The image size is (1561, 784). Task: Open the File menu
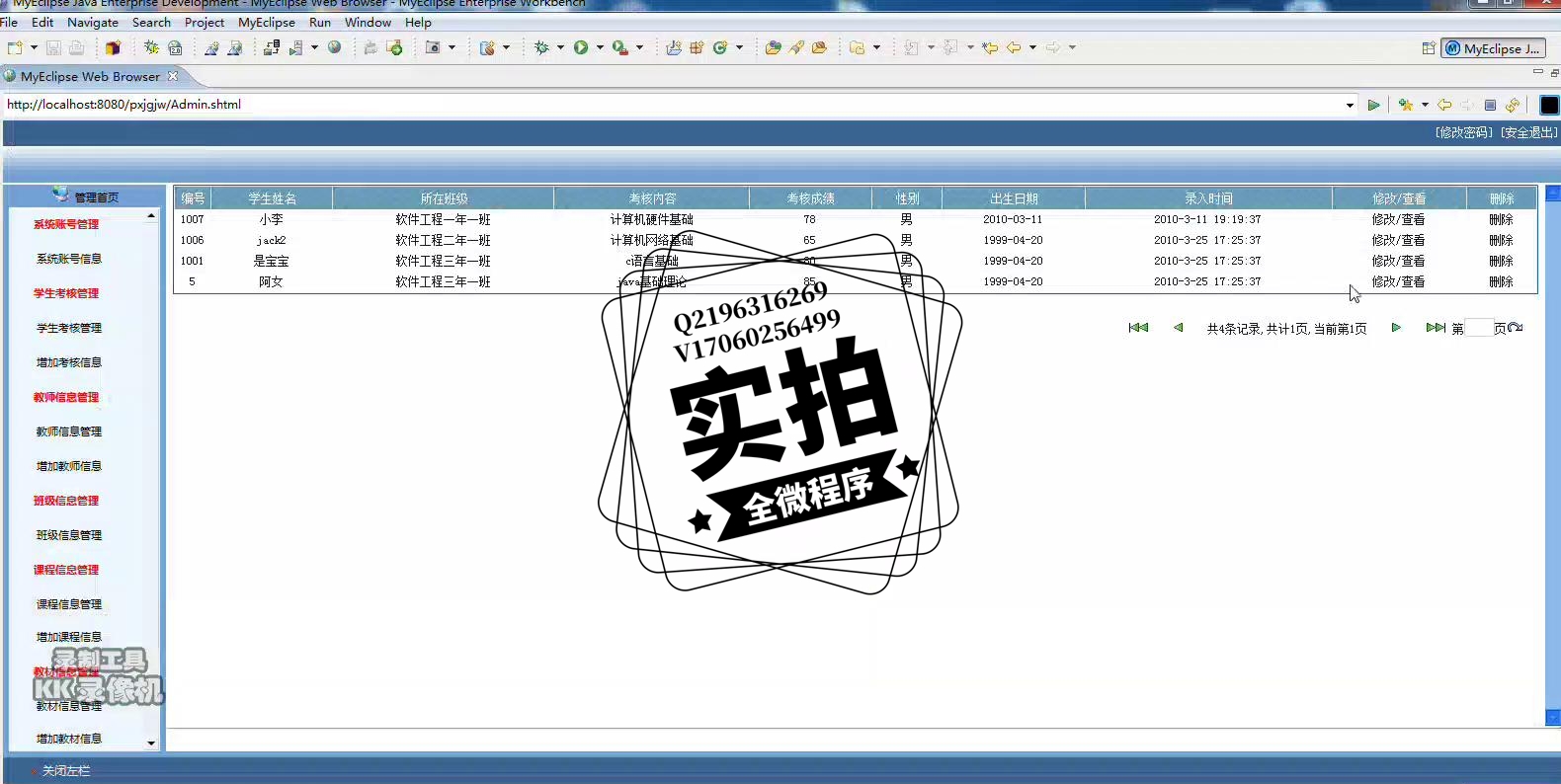point(9,22)
